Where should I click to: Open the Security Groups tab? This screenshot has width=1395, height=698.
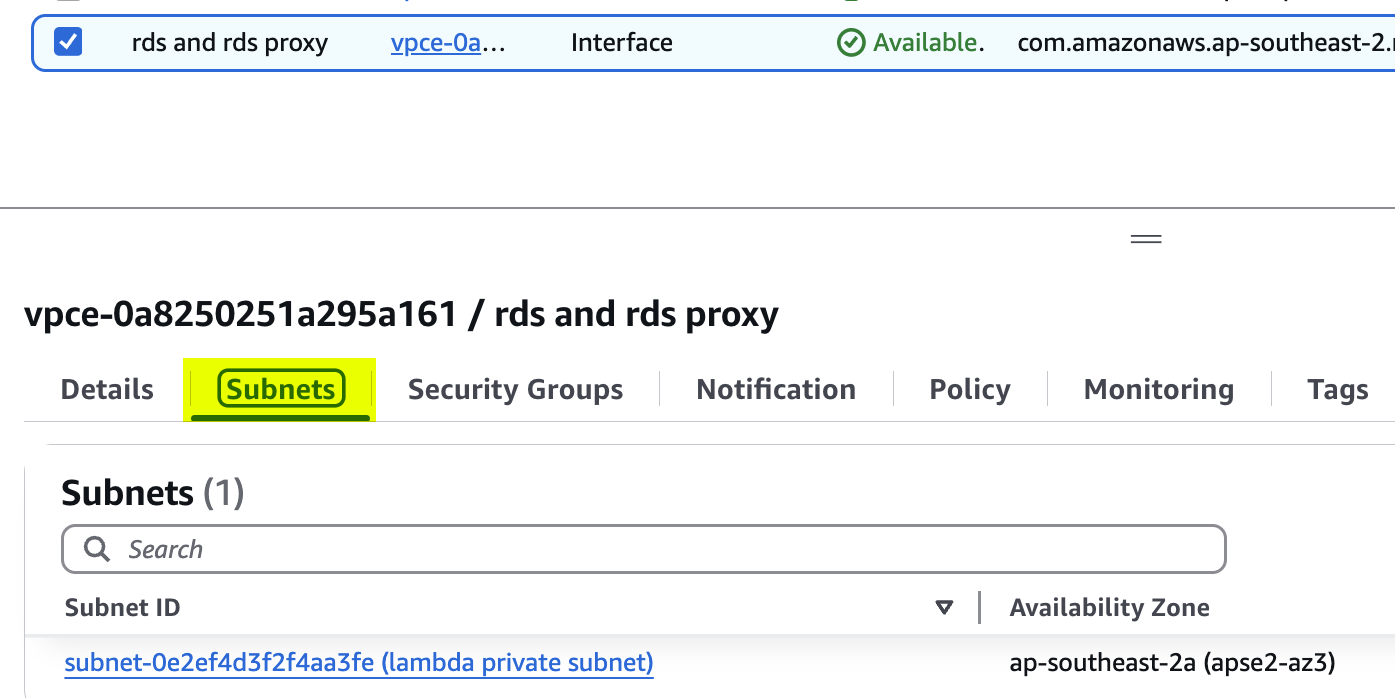click(x=515, y=389)
